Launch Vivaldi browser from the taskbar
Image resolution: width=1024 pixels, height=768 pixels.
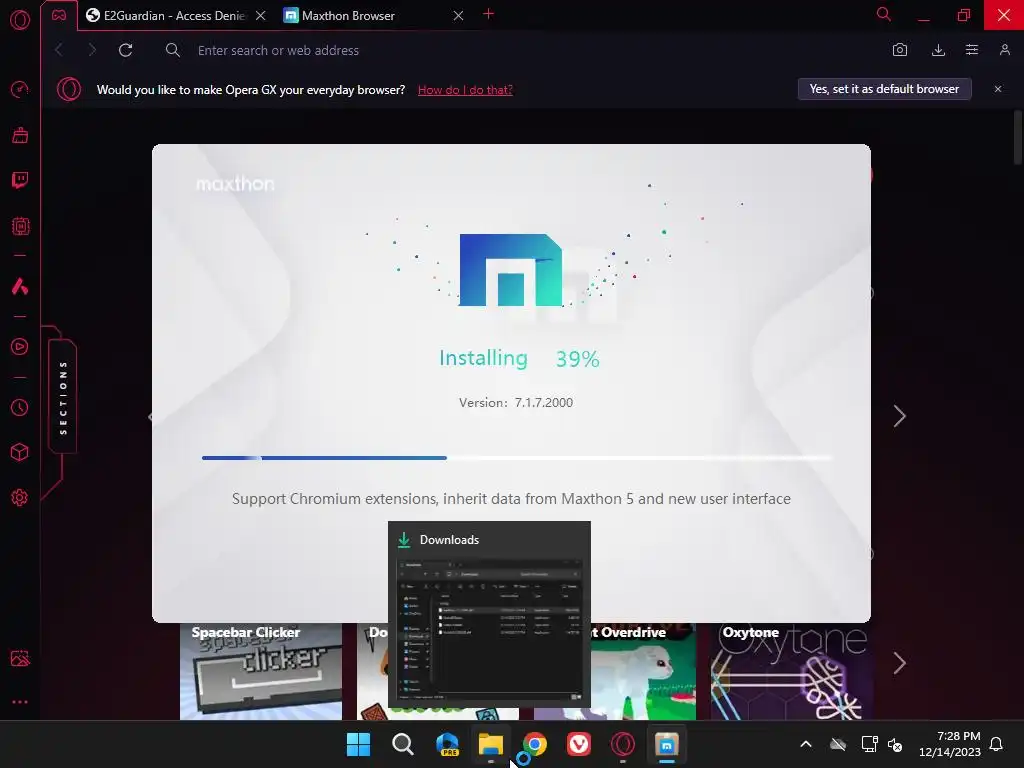click(579, 744)
